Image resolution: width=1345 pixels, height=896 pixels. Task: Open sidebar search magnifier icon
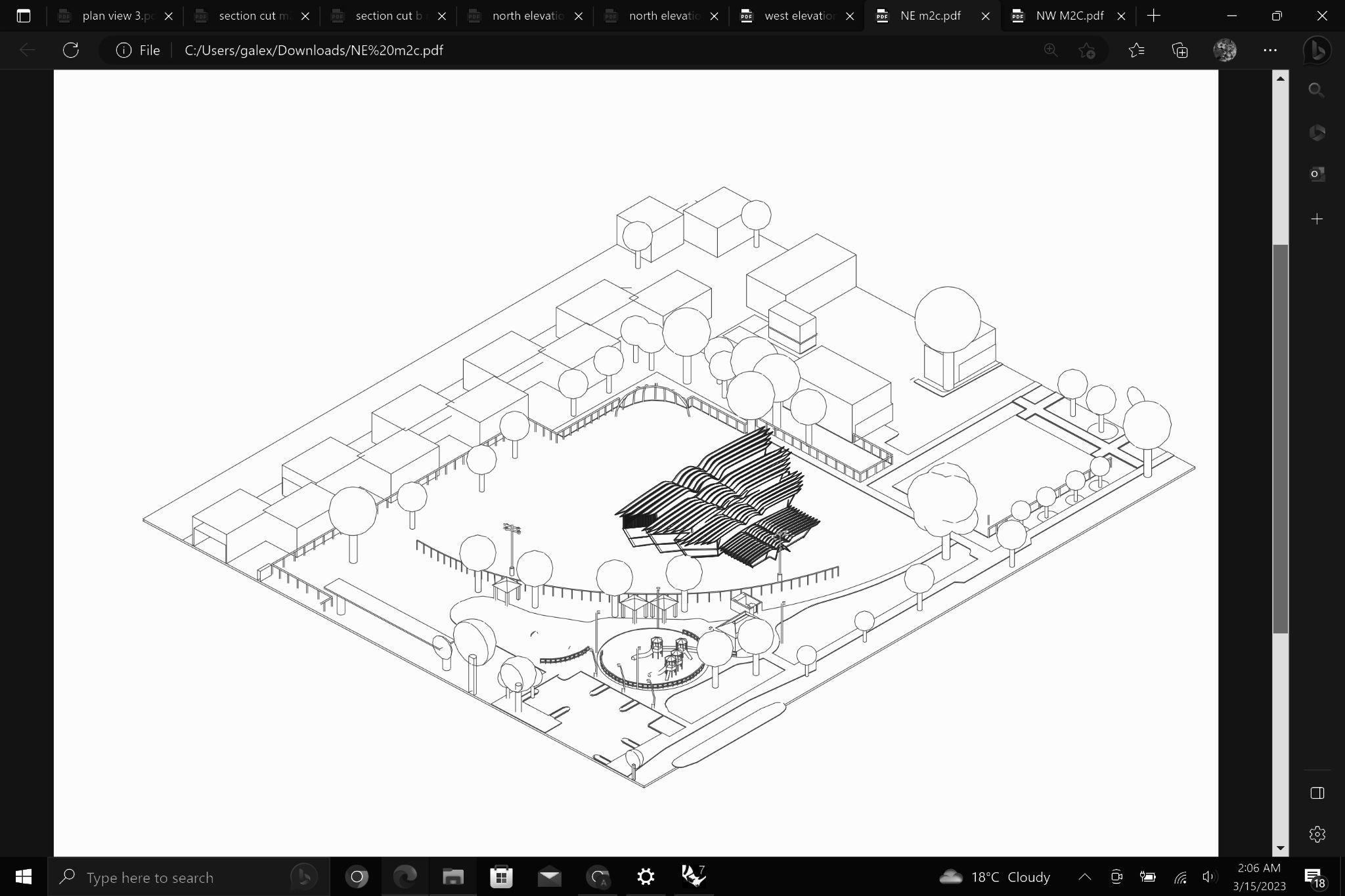click(x=1316, y=91)
